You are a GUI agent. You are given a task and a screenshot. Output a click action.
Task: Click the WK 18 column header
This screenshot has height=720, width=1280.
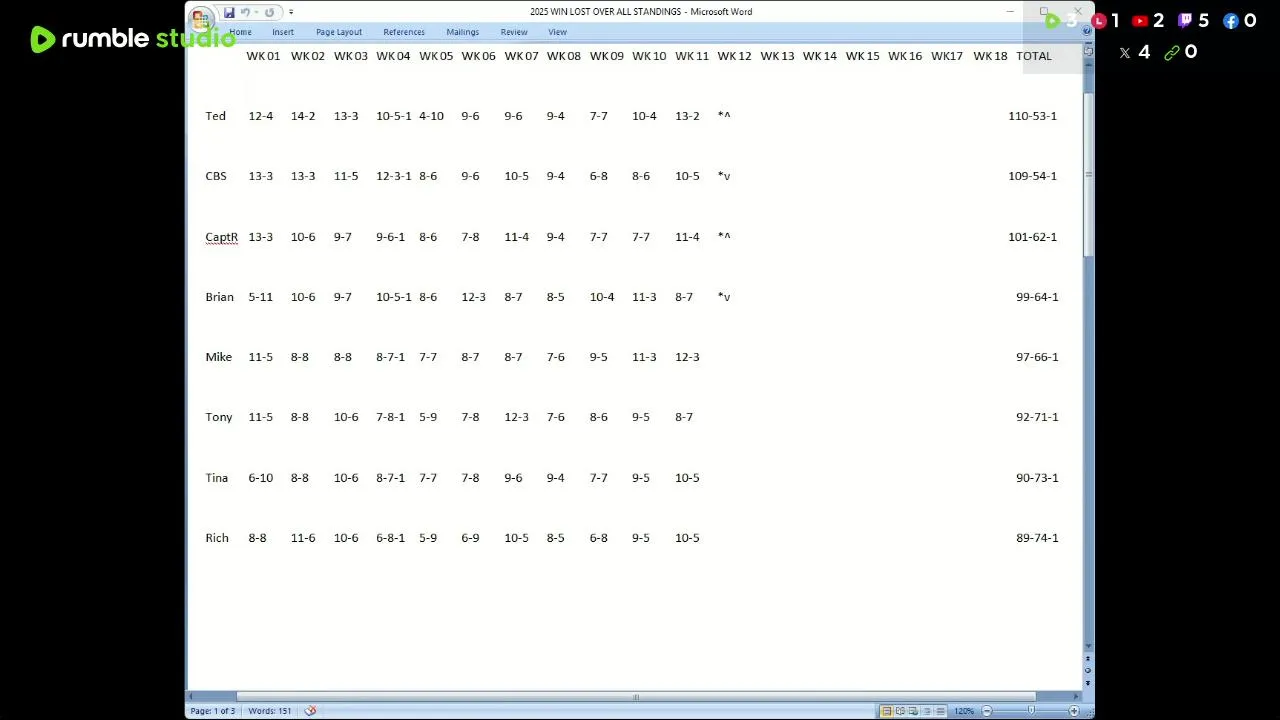coord(990,56)
